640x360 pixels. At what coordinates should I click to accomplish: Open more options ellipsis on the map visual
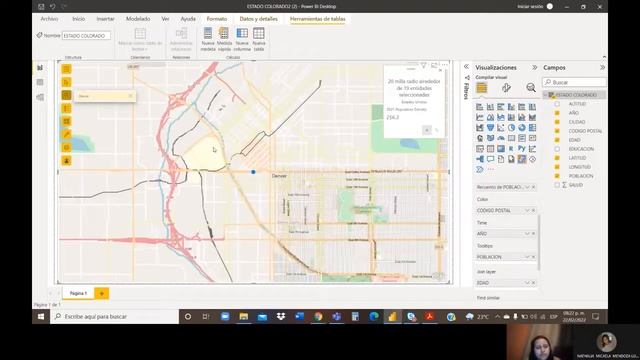tap(444, 65)
